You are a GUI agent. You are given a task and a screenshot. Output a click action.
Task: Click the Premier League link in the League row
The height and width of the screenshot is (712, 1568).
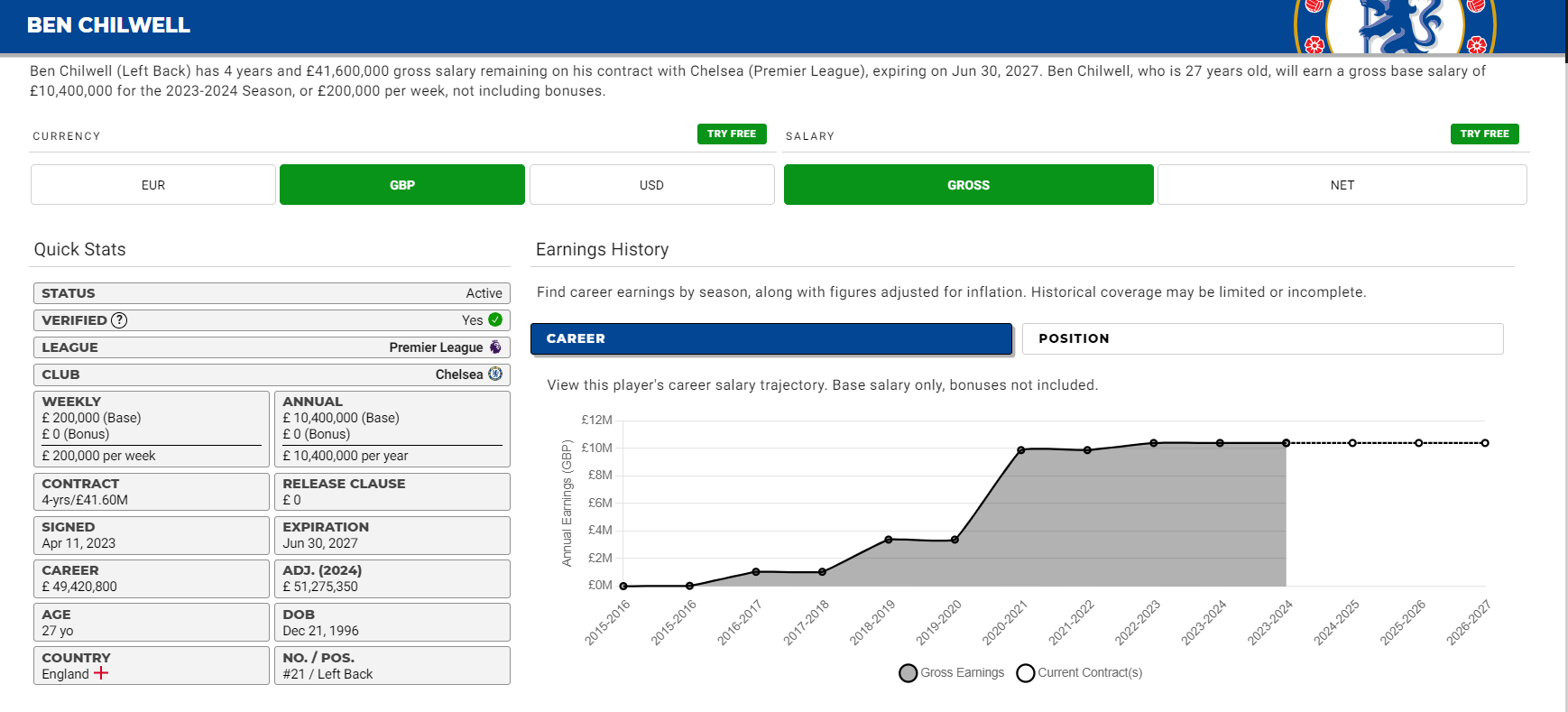(x=437, y=347)
